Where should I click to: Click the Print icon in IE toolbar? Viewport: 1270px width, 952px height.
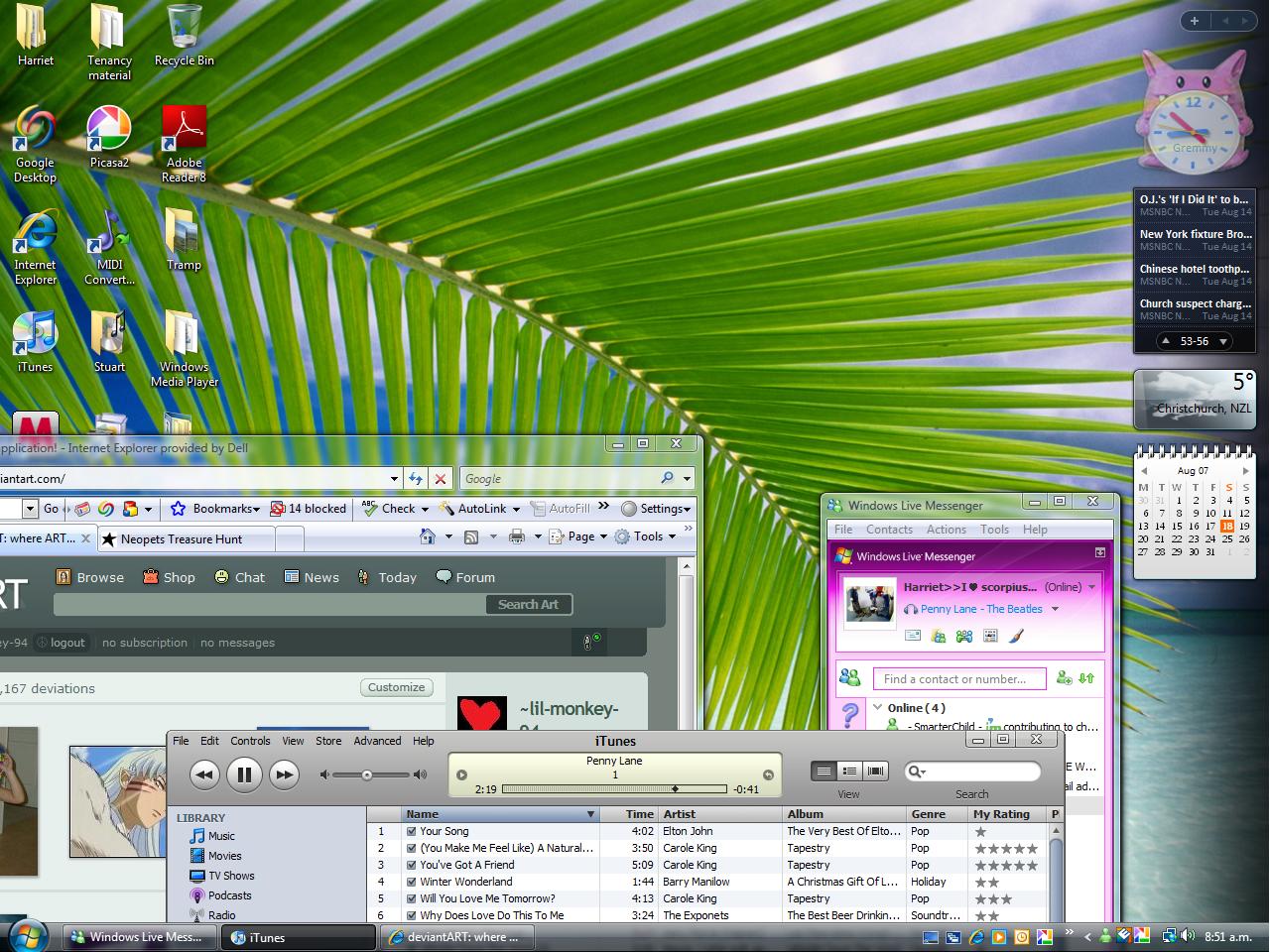[x=517, y=536]
